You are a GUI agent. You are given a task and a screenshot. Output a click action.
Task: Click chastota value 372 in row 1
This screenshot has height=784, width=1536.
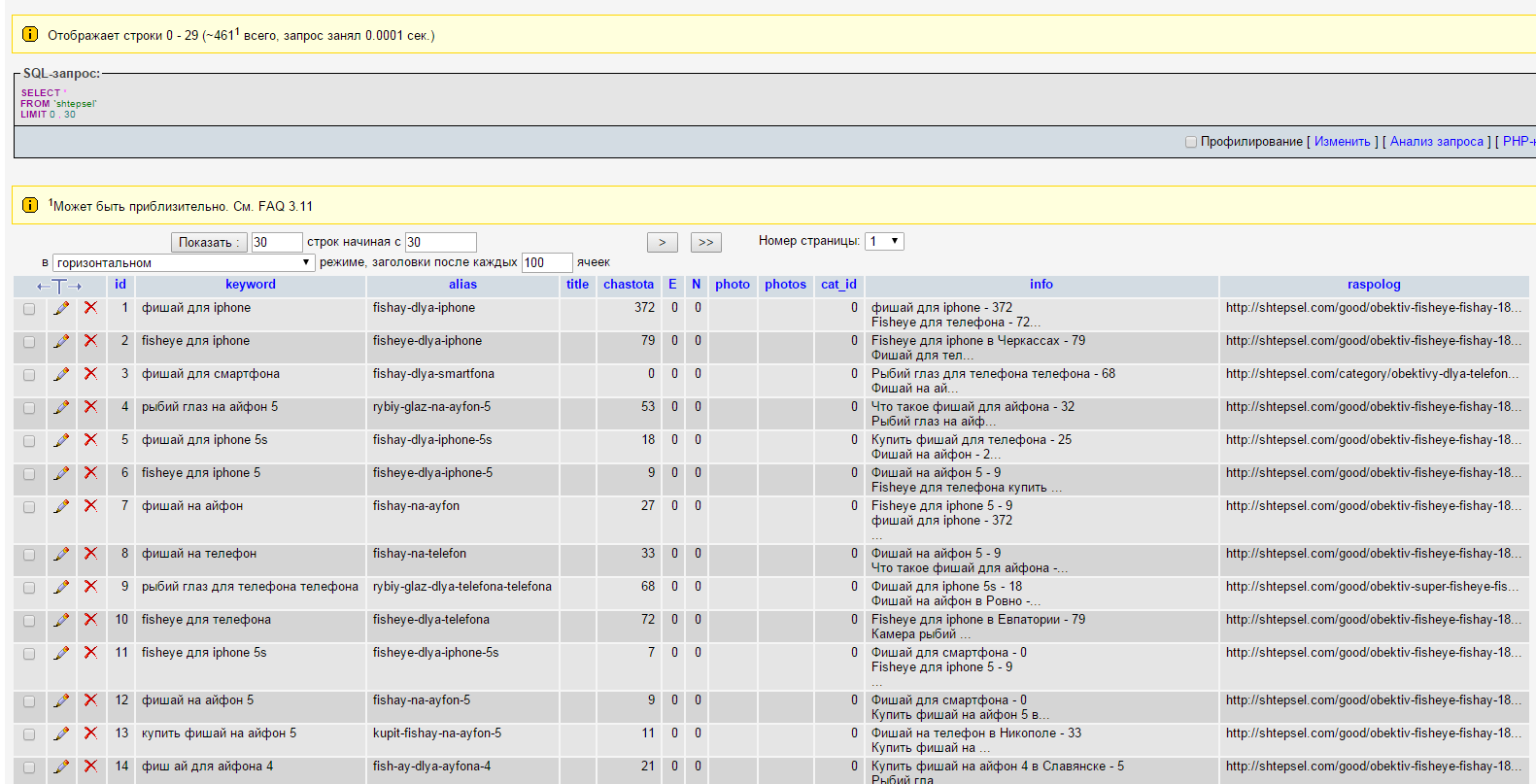click(644, 308)
